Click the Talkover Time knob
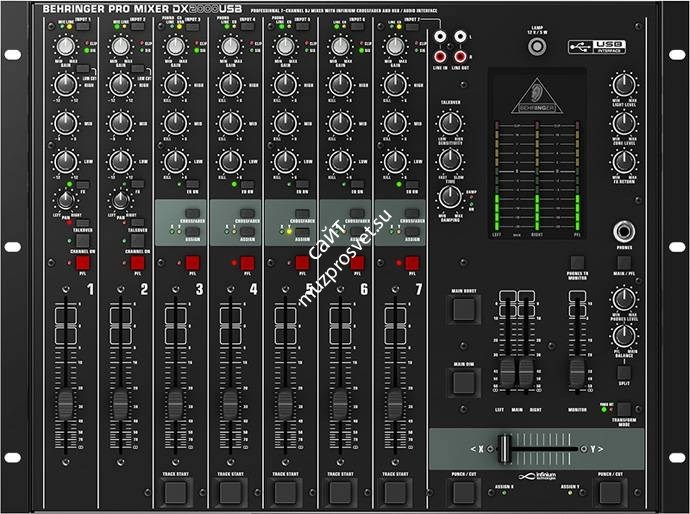 [450, 160]
